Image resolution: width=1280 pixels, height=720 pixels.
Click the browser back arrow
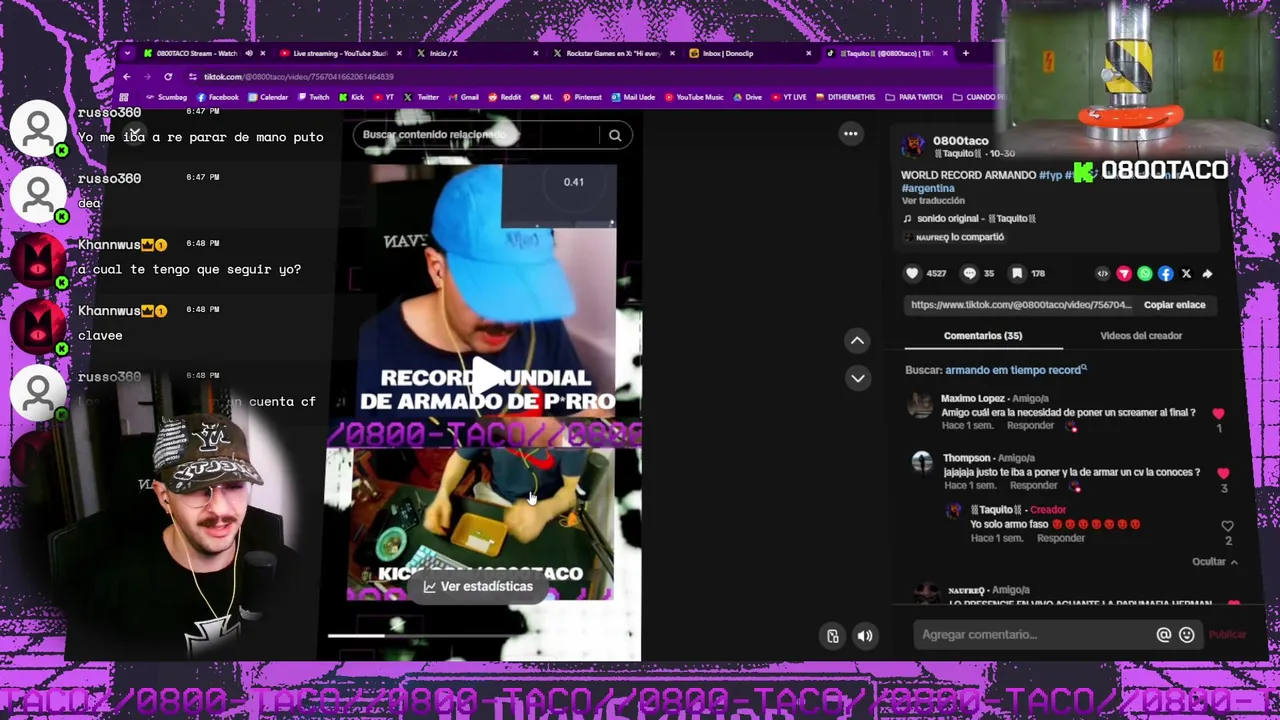(x=126, y=77)
